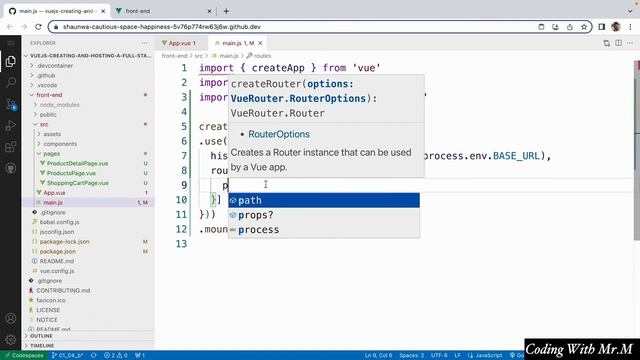Screen dimensions: 640x360
Task: Select the process autocomplete suggestion
Action: 324,230
